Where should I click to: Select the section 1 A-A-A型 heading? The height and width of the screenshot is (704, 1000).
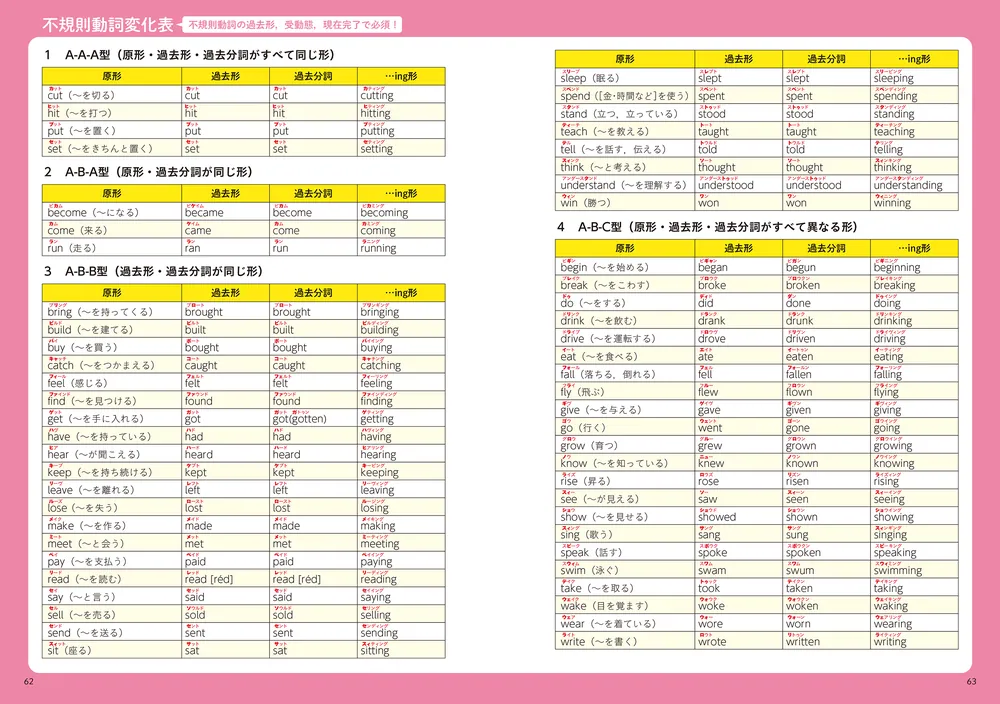click(x=188, y=55)
